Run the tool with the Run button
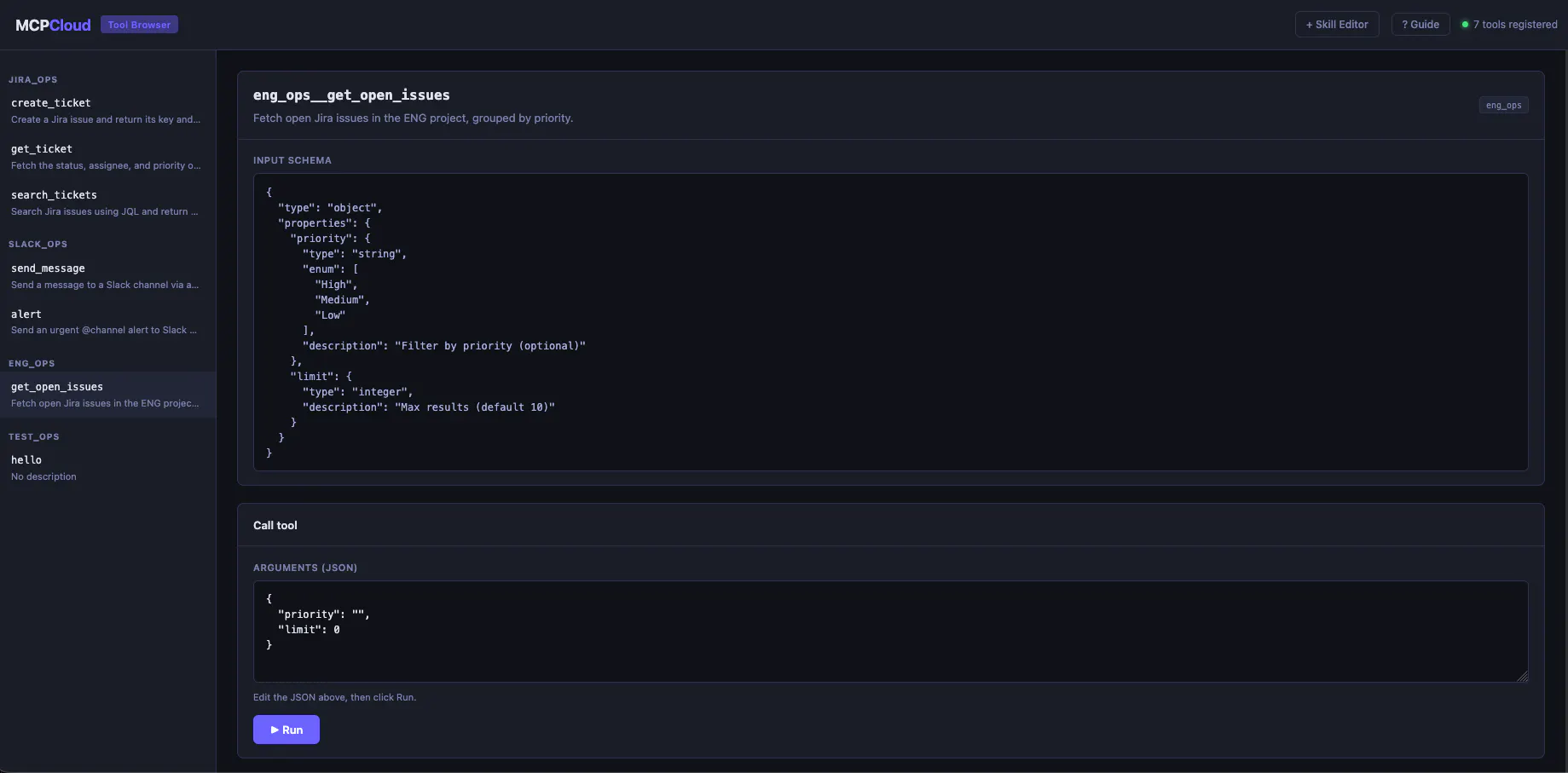Screen dimensions: 1568x773 pos(286,730)
